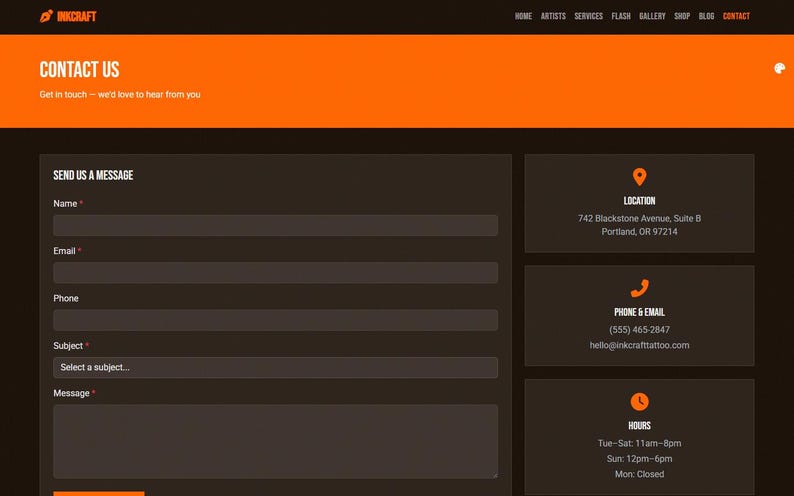This screenshot has width=794, height=496.
Task: Click the 'Contact Us' page heading
Action: click(80, 70)
